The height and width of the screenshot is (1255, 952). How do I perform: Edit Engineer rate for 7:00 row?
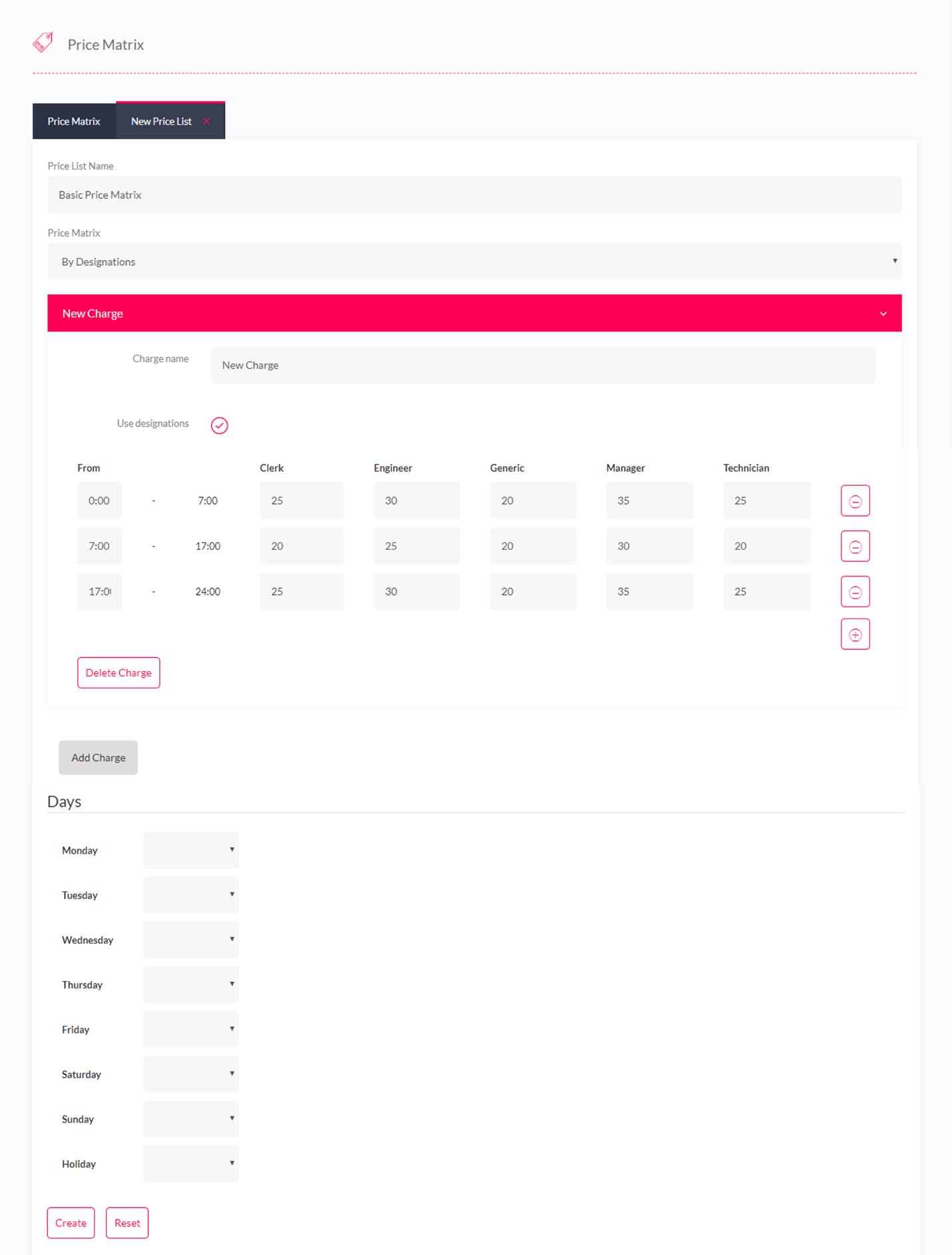pos(416,546)
